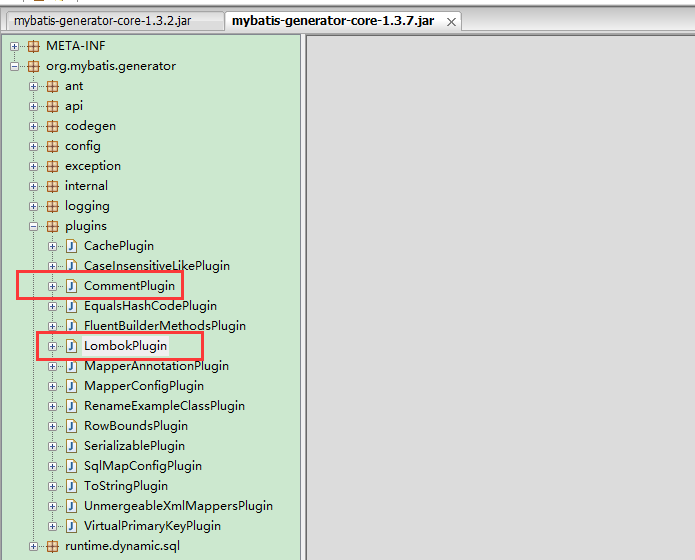Viewport: 695px width, 560px height.
Task: Expand the api package
Action: point(33,106)
